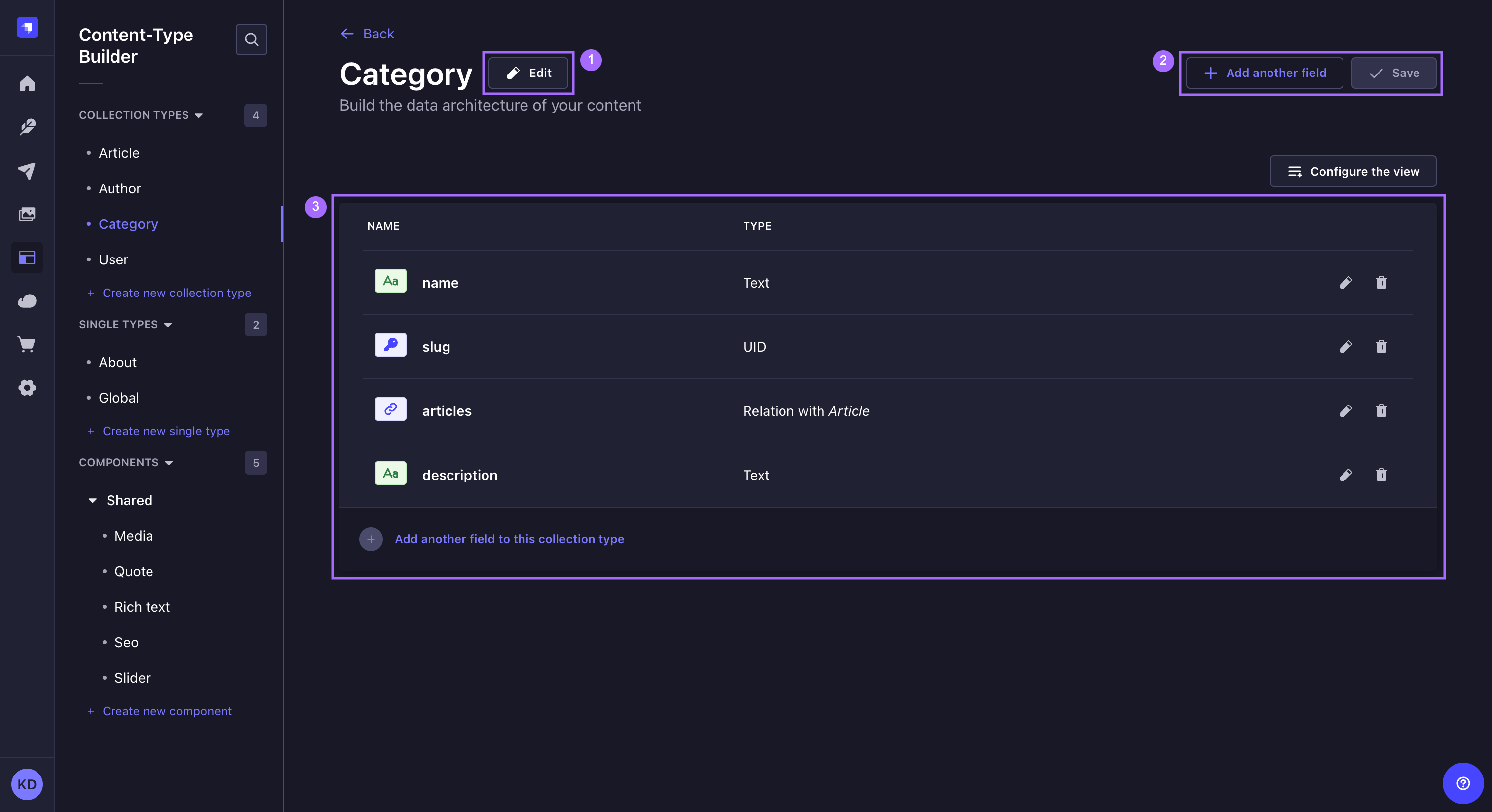This screenshot has height=812, width=1492.
Task: Open Create new component link
Action: 167,711
